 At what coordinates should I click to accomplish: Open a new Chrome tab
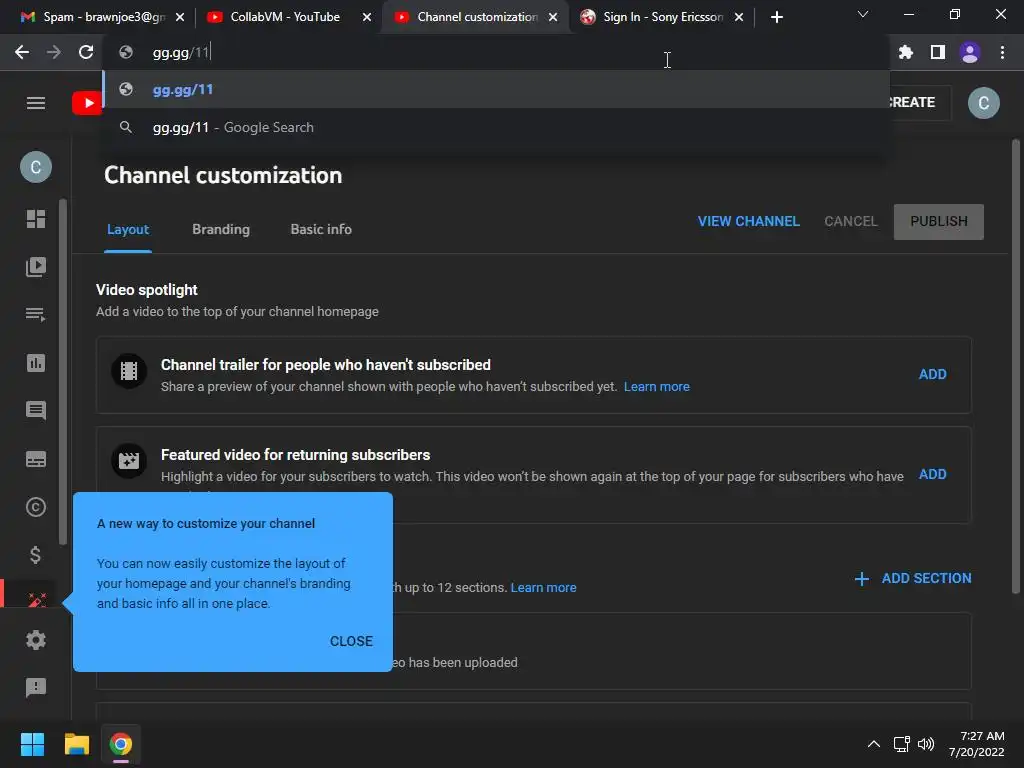pos(776,17)
